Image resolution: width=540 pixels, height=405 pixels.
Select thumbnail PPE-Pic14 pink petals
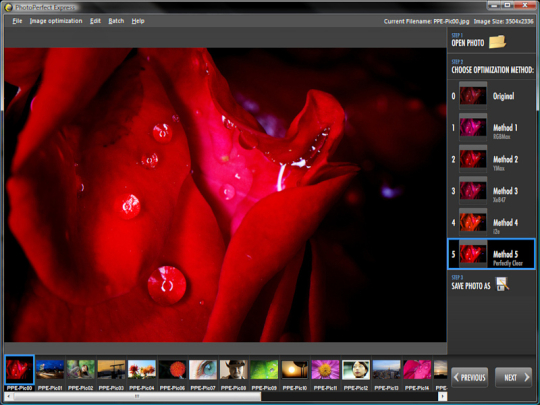[x=417, y=370]
